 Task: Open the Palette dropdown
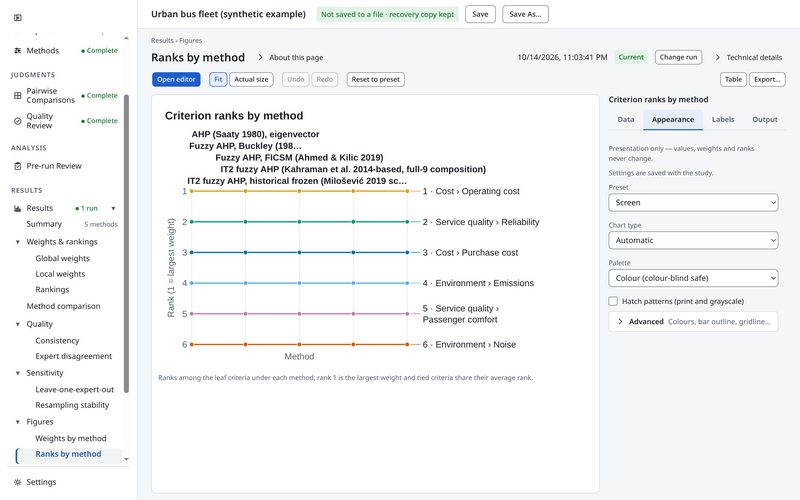point(693,278)
